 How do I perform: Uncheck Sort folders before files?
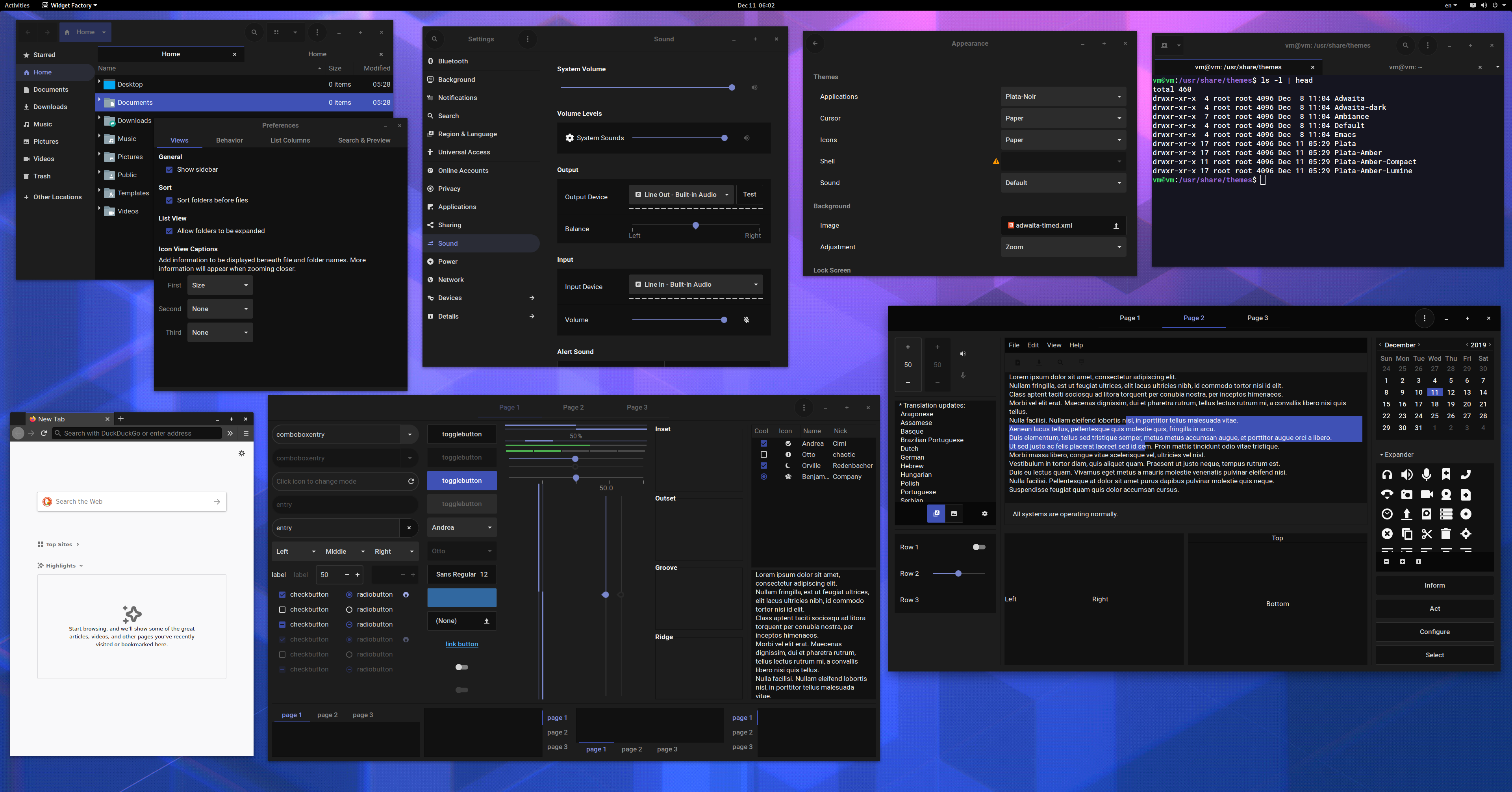pos(170,200)
